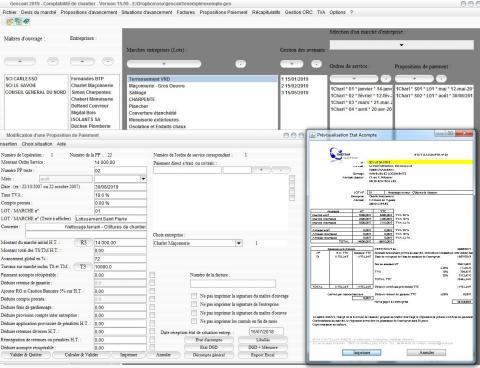The width and height of the screenshot is (480, 368).
Task: Open the Factures menu
Action: [x=186, y=12]
